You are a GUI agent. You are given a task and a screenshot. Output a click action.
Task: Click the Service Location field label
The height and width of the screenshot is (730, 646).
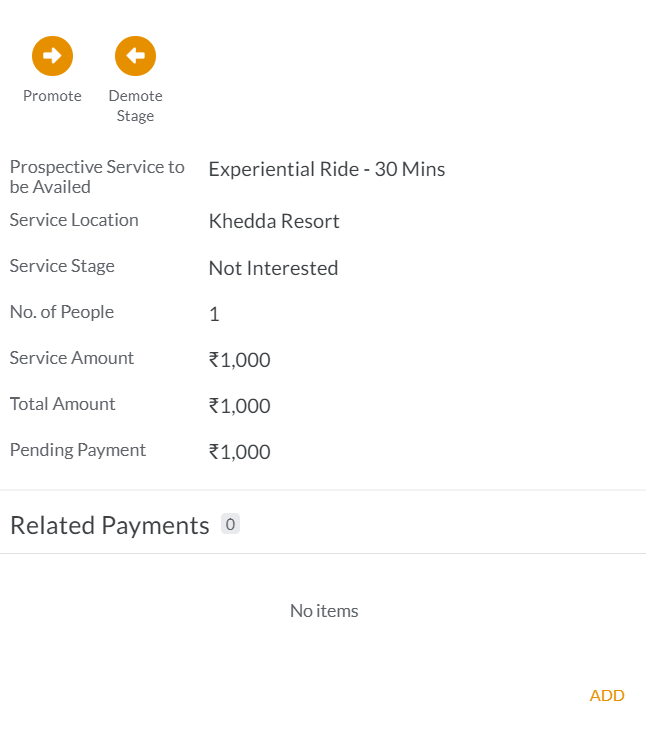(74, 220)
